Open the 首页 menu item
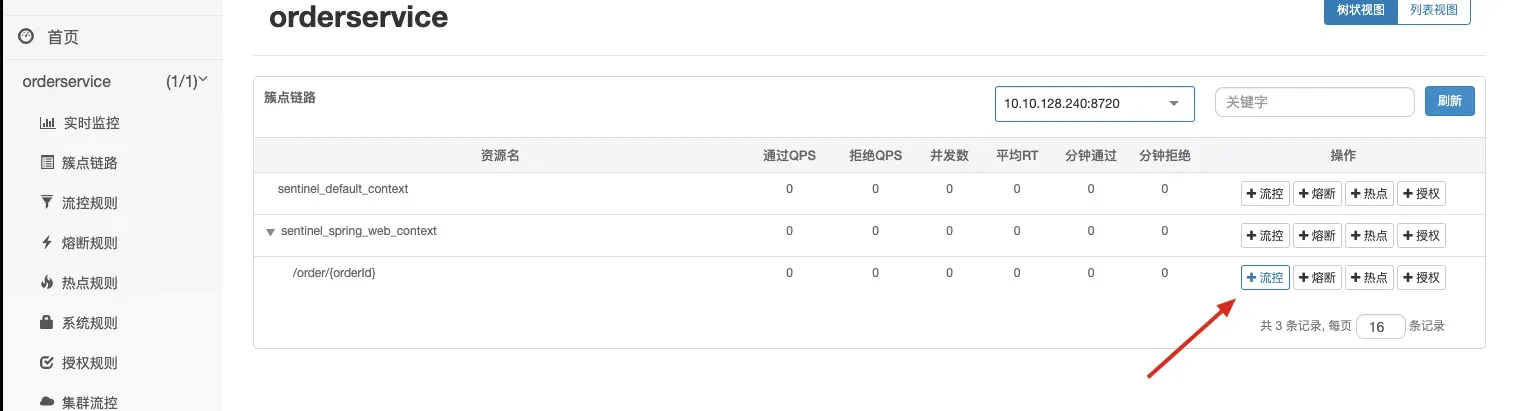This screenshot has width=1513, height=411. pos(63,37)
